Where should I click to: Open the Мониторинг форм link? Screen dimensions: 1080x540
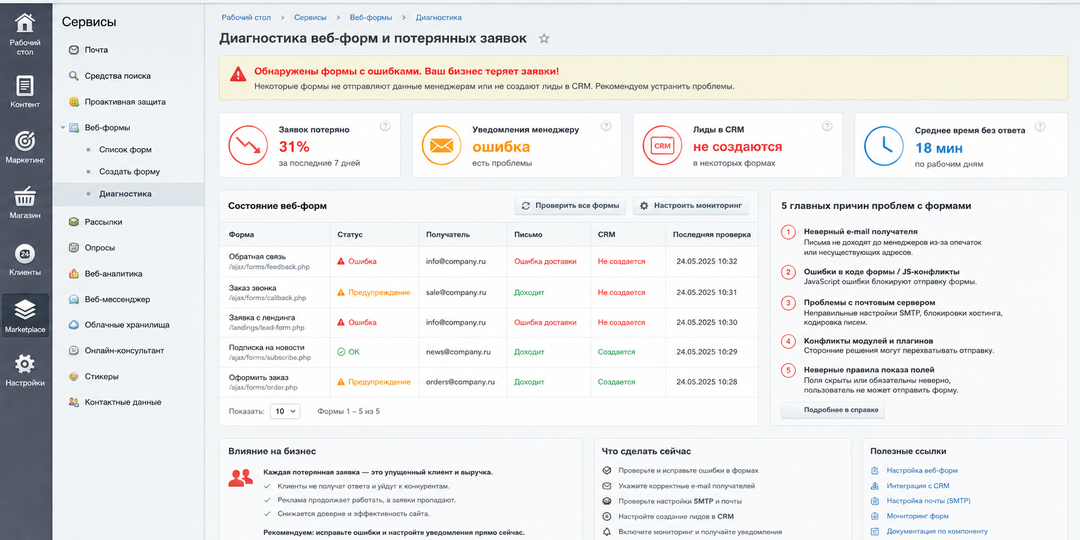(918, 516)
